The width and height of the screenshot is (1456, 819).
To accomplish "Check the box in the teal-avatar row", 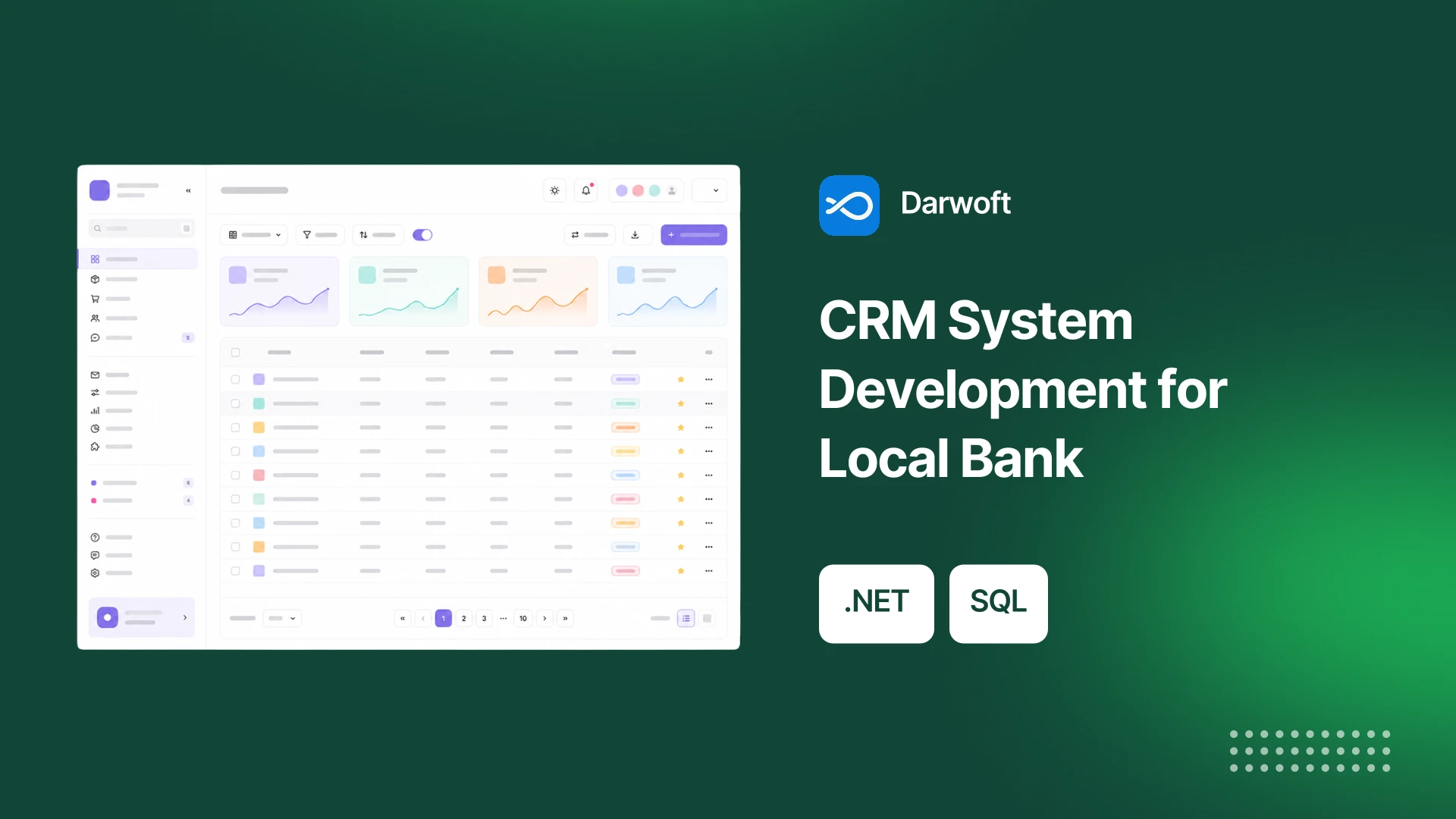I will pos(235,403).
